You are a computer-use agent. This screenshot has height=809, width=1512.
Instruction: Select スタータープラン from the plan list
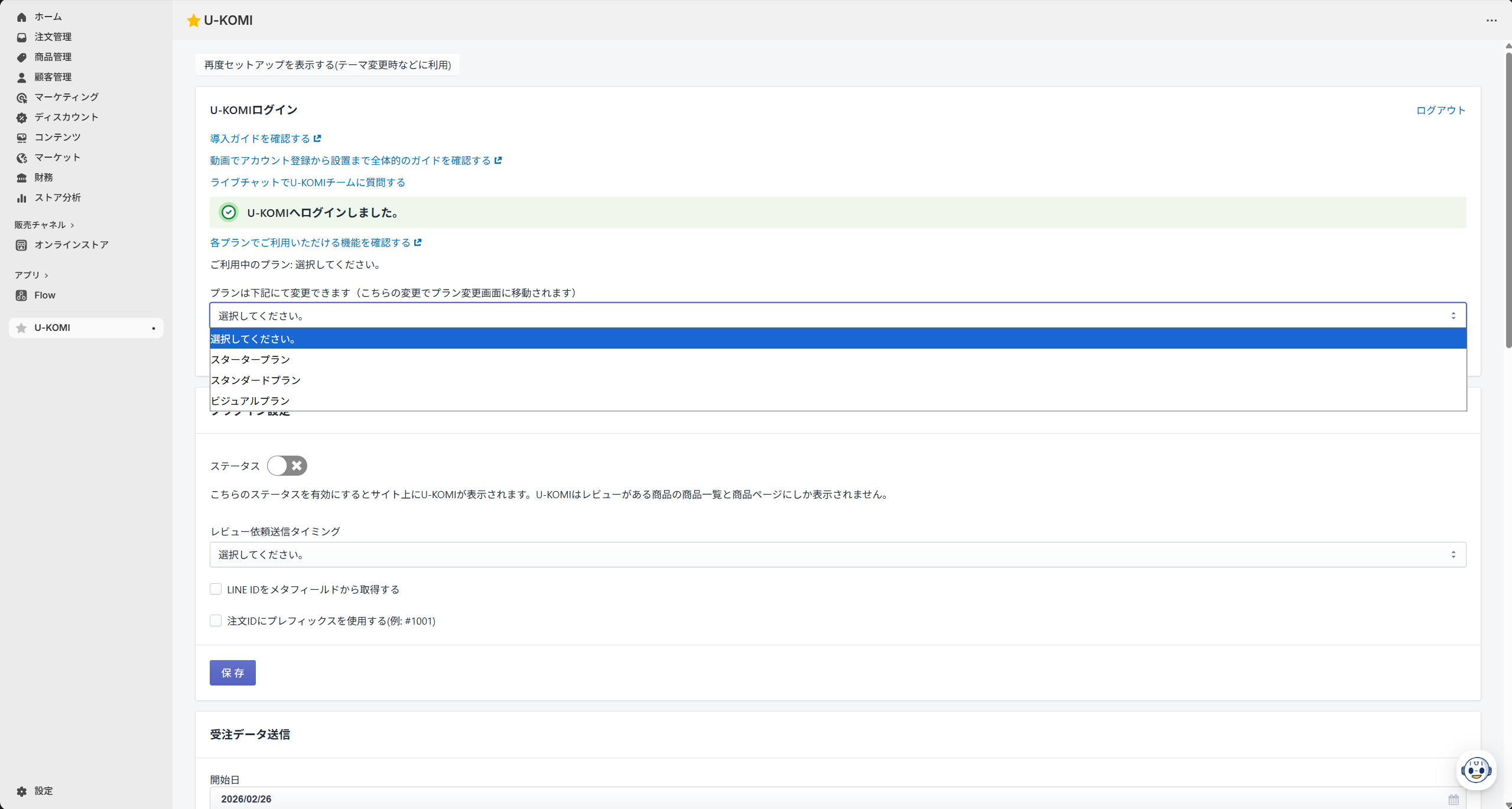(x=838, y=359)
